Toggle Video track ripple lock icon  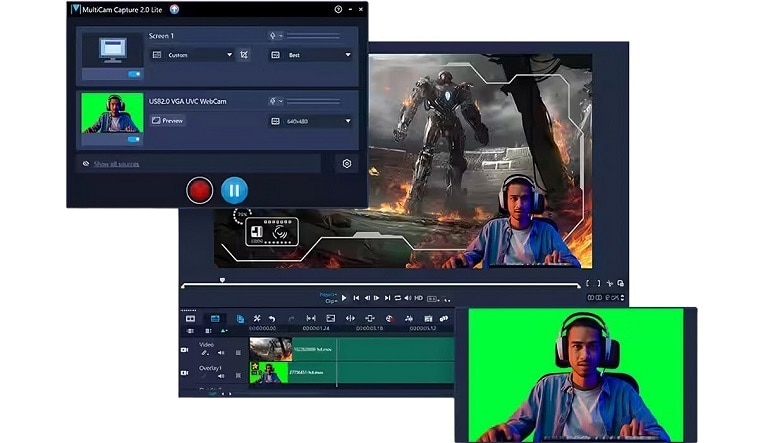tap(238, 353)
